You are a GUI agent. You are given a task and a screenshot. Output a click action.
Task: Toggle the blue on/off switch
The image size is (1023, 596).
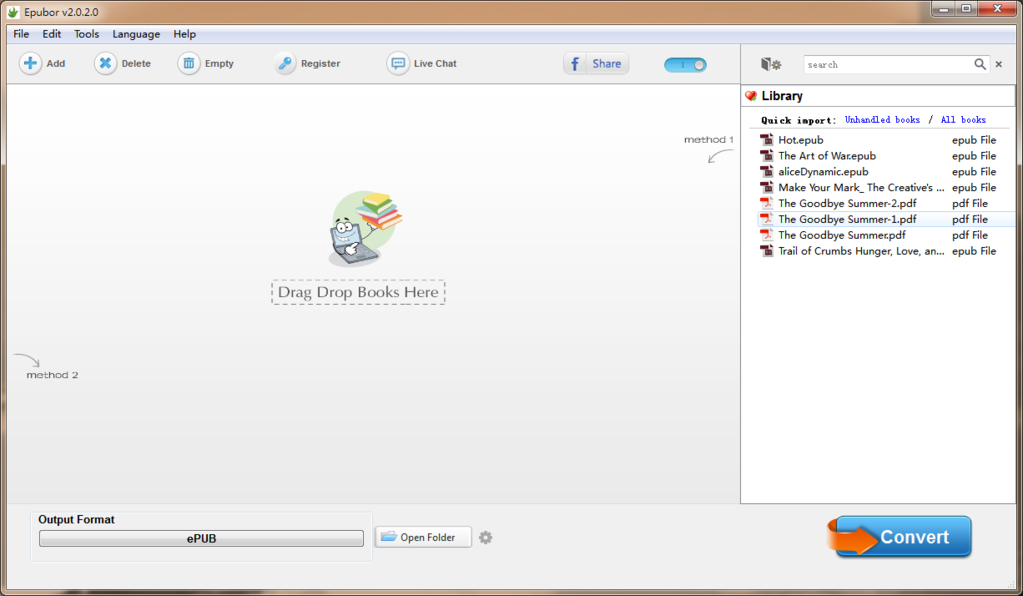coord(685,65)
